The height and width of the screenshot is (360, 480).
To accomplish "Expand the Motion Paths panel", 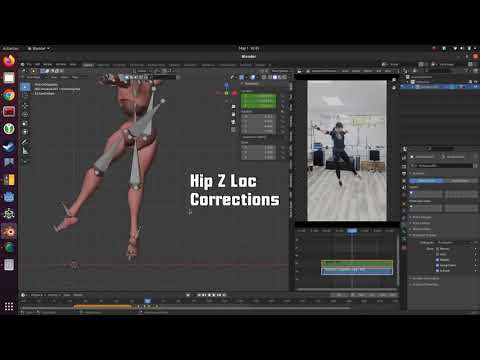I will click(x=422, y=229).
